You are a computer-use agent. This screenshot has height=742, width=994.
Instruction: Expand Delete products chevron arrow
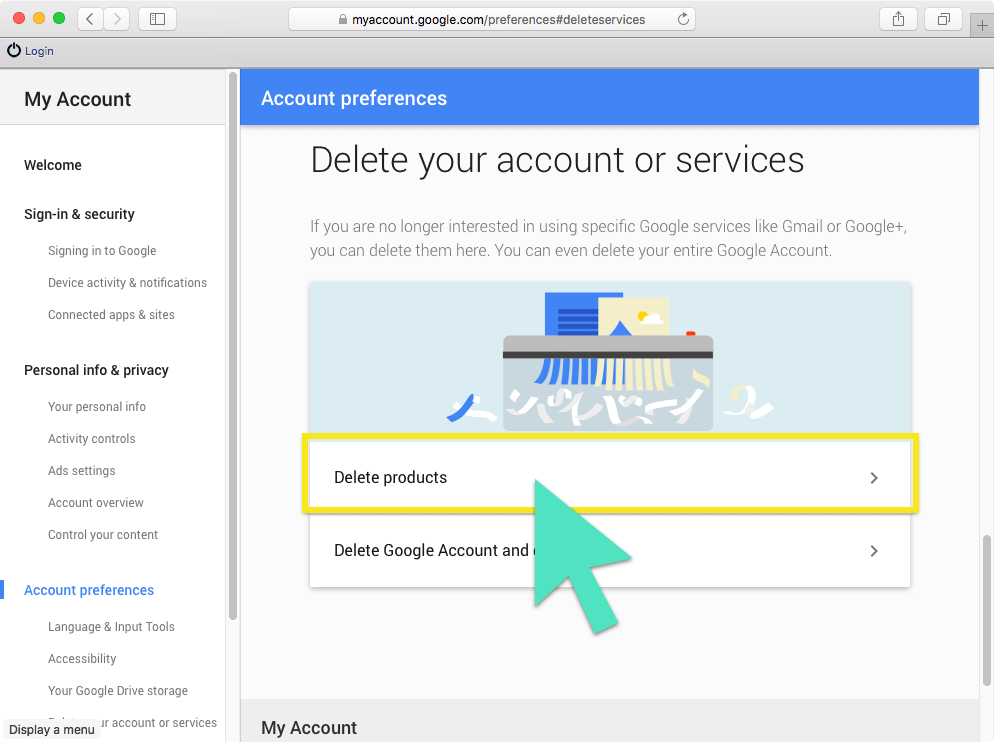874,478
